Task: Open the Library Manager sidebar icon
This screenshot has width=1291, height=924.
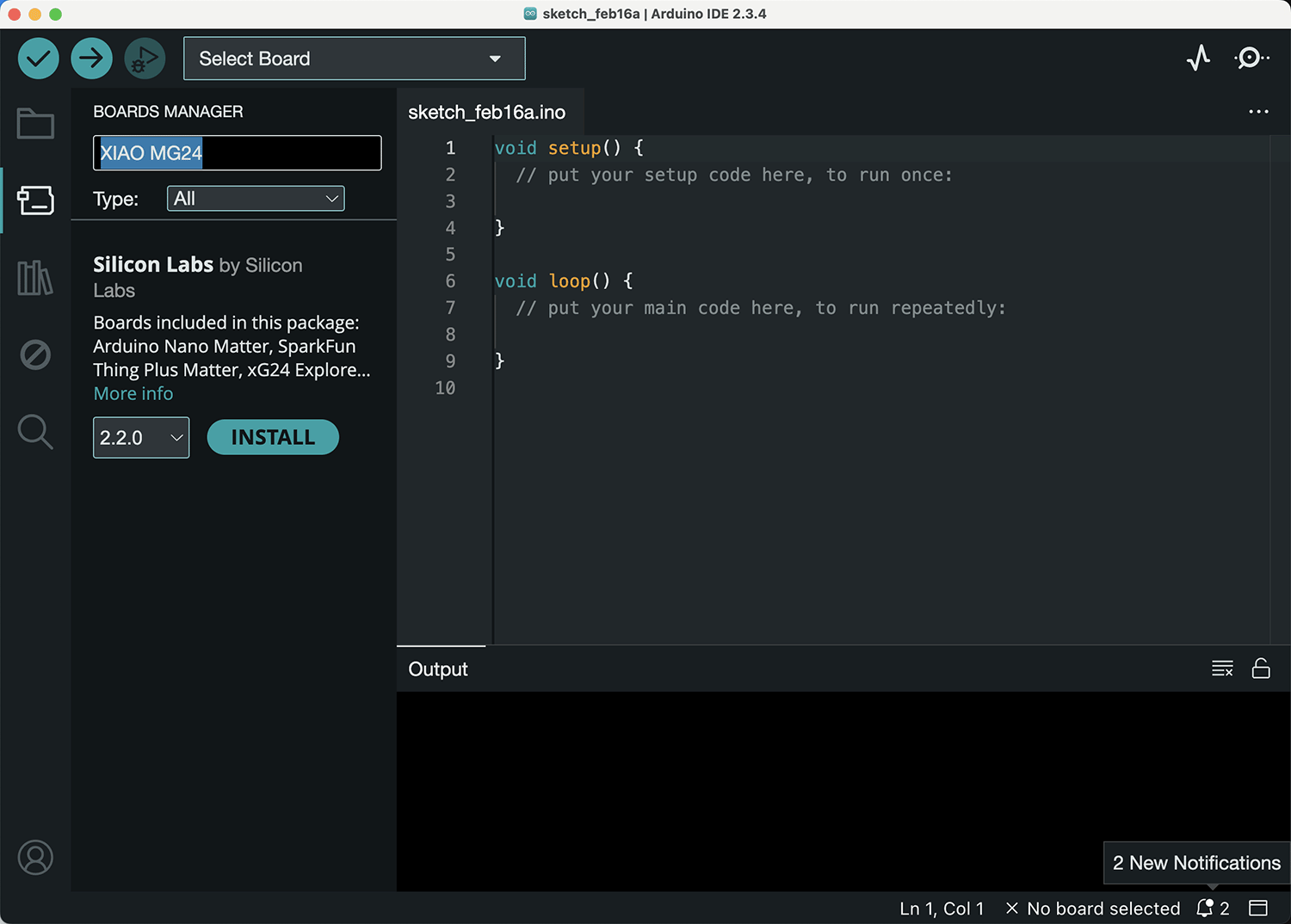Action: [x=35, y=278]
